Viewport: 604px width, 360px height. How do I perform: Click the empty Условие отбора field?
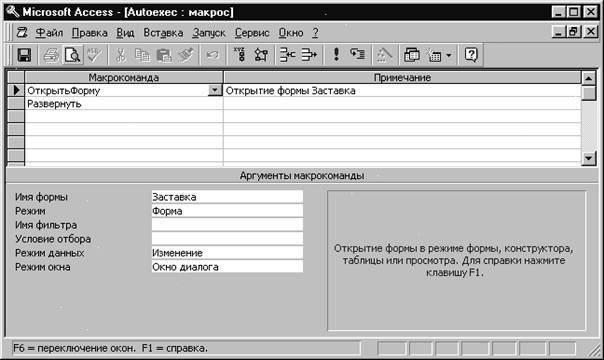click(x=227, y=239)
